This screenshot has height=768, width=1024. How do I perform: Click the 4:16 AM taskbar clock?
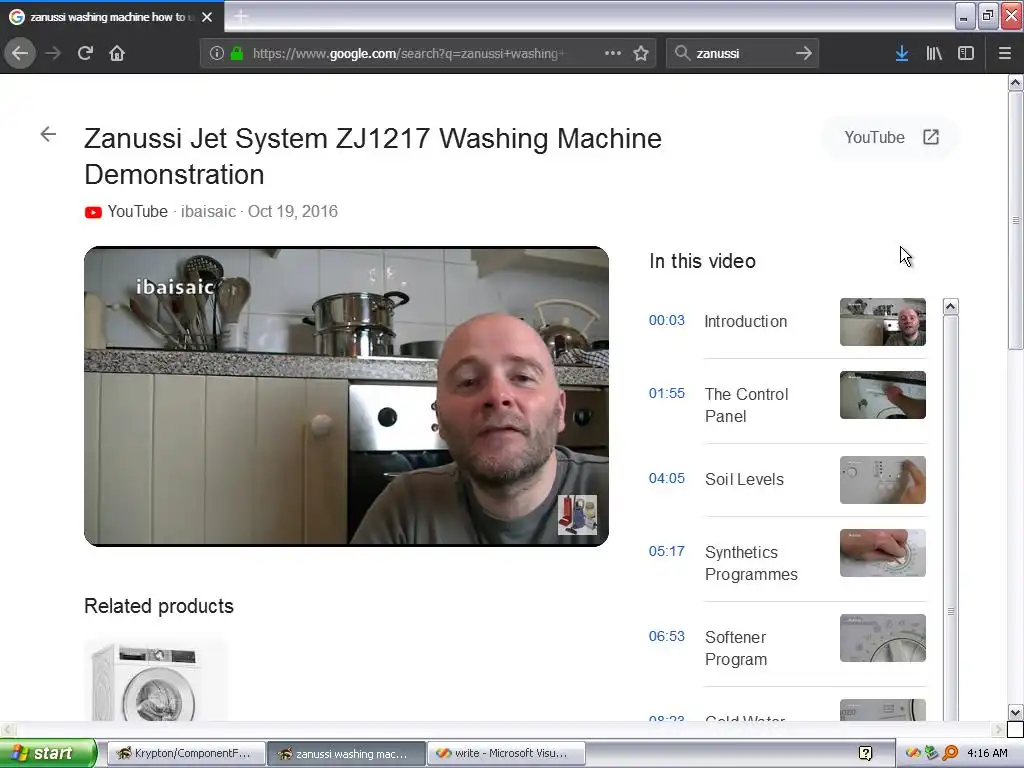(x=987, y=753)
